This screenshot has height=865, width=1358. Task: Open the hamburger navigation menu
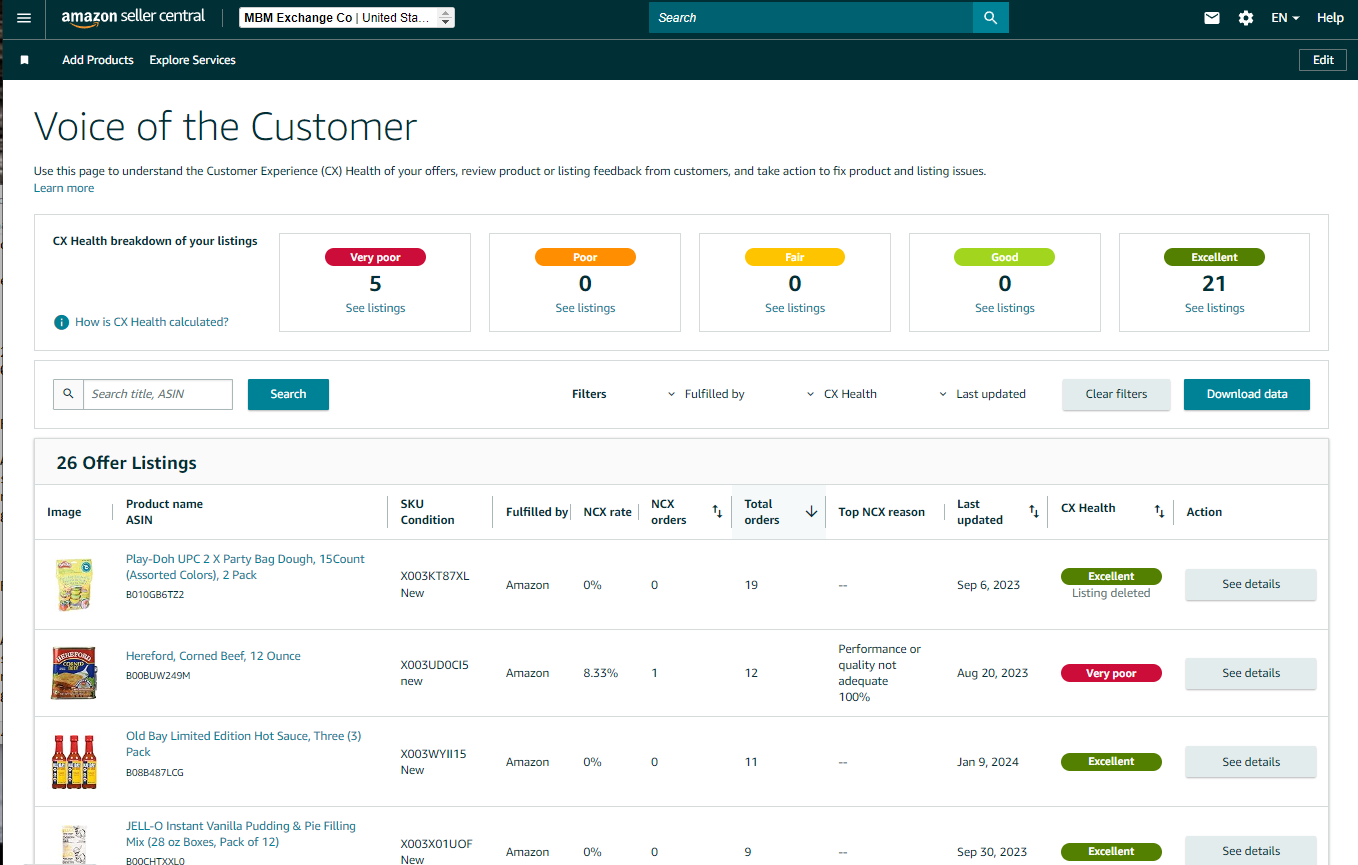pyautogui.click(x=24, y=18)
